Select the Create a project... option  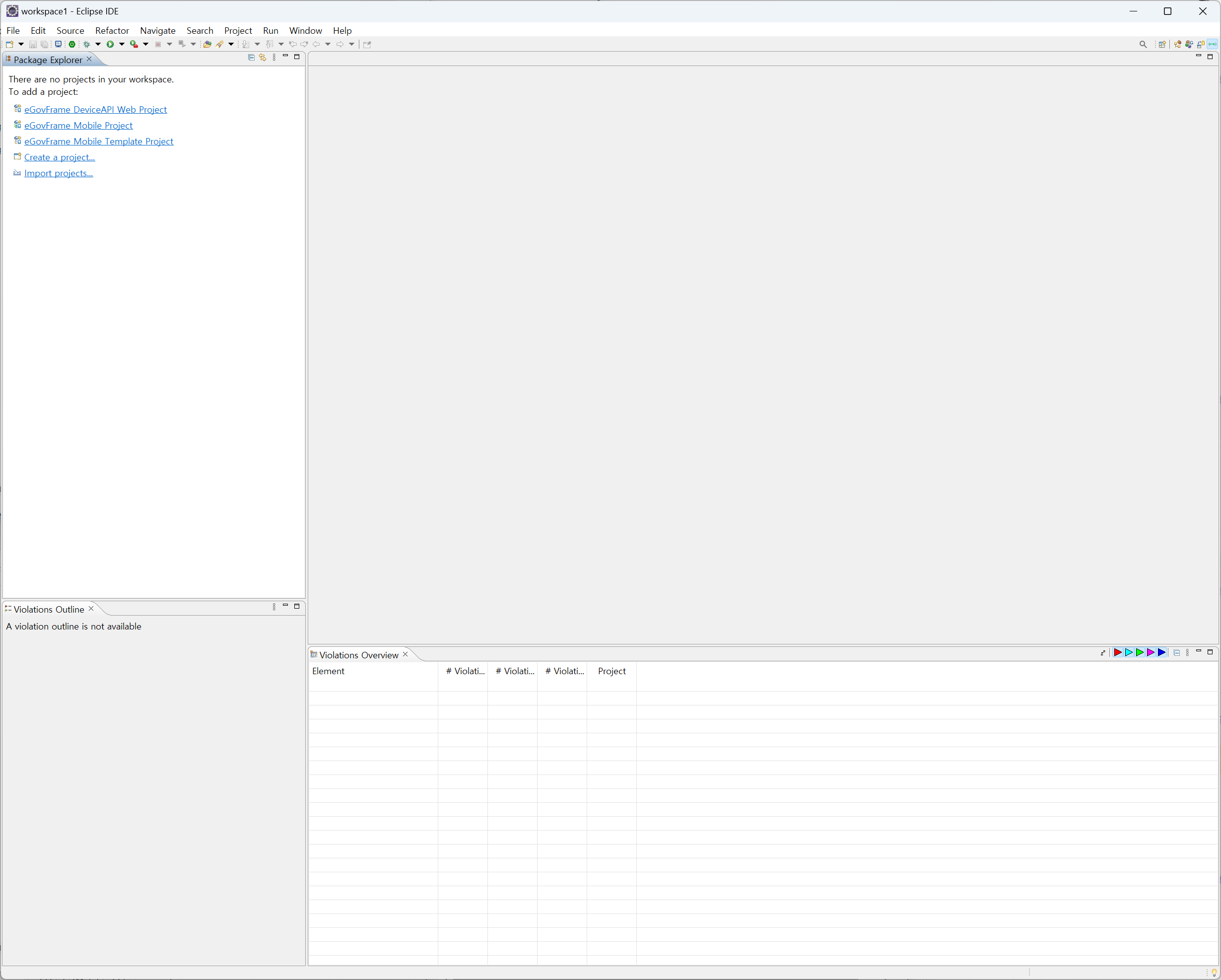point(60,157)
